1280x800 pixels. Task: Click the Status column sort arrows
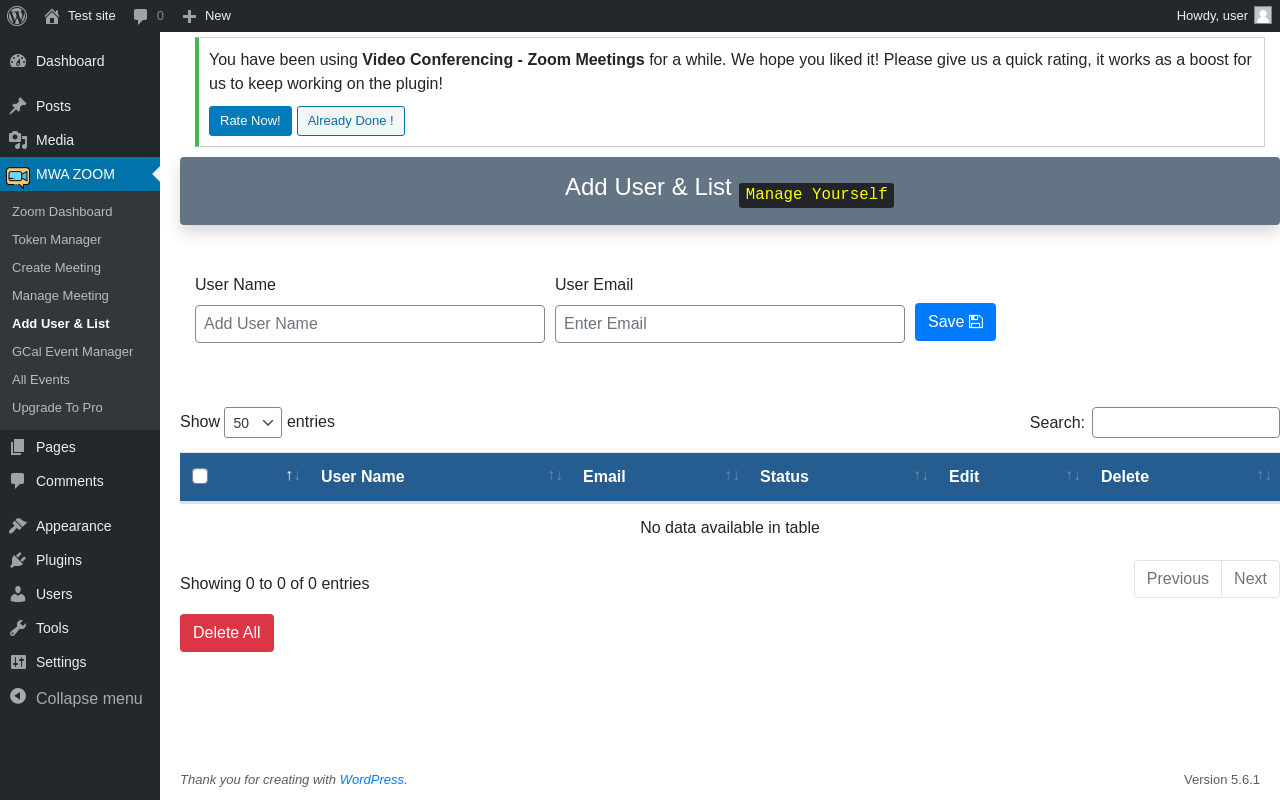pyautogui.click(x=921, y=475)
